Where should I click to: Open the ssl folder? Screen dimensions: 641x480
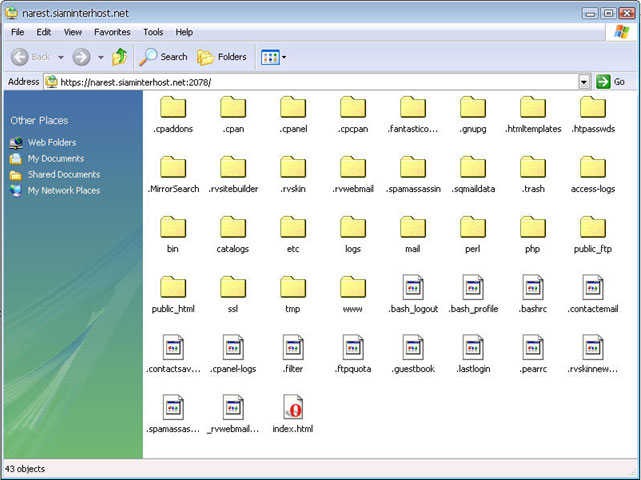click(x=233, y=288)
